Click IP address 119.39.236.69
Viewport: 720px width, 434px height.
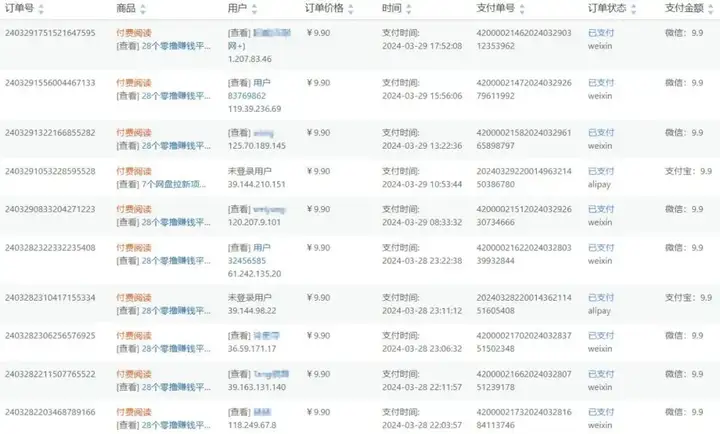coord(255,109)
